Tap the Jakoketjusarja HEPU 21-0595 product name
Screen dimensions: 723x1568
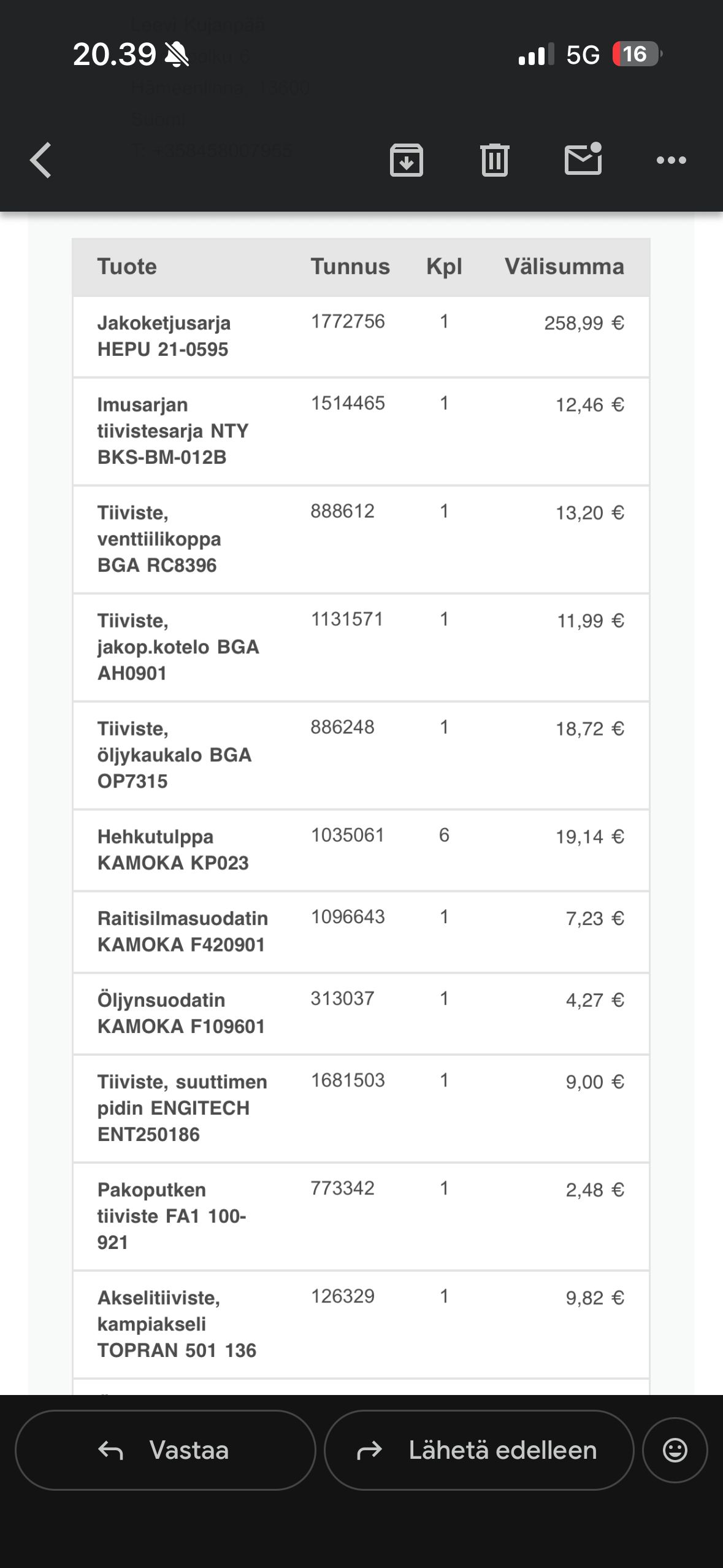164,336
